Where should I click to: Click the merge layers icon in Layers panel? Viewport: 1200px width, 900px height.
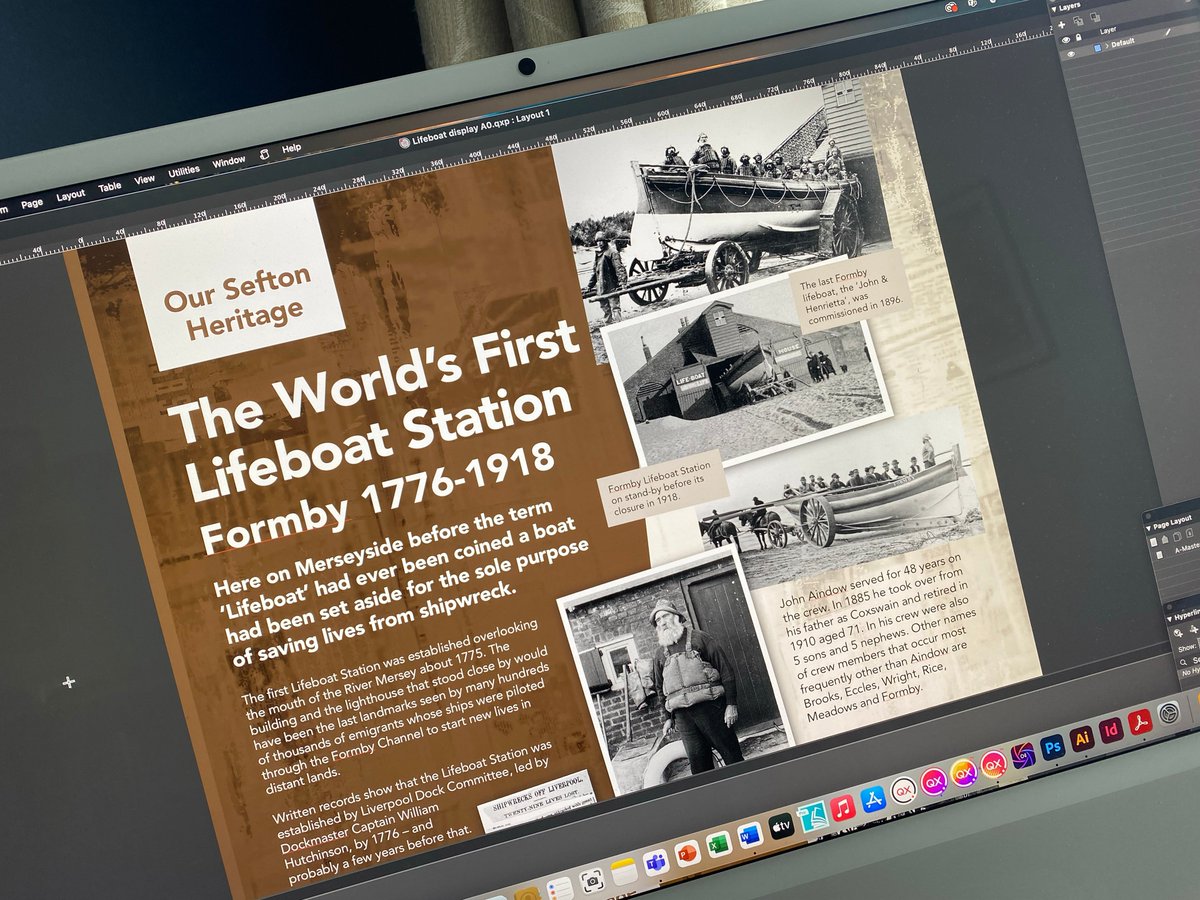click(1095, 17)
